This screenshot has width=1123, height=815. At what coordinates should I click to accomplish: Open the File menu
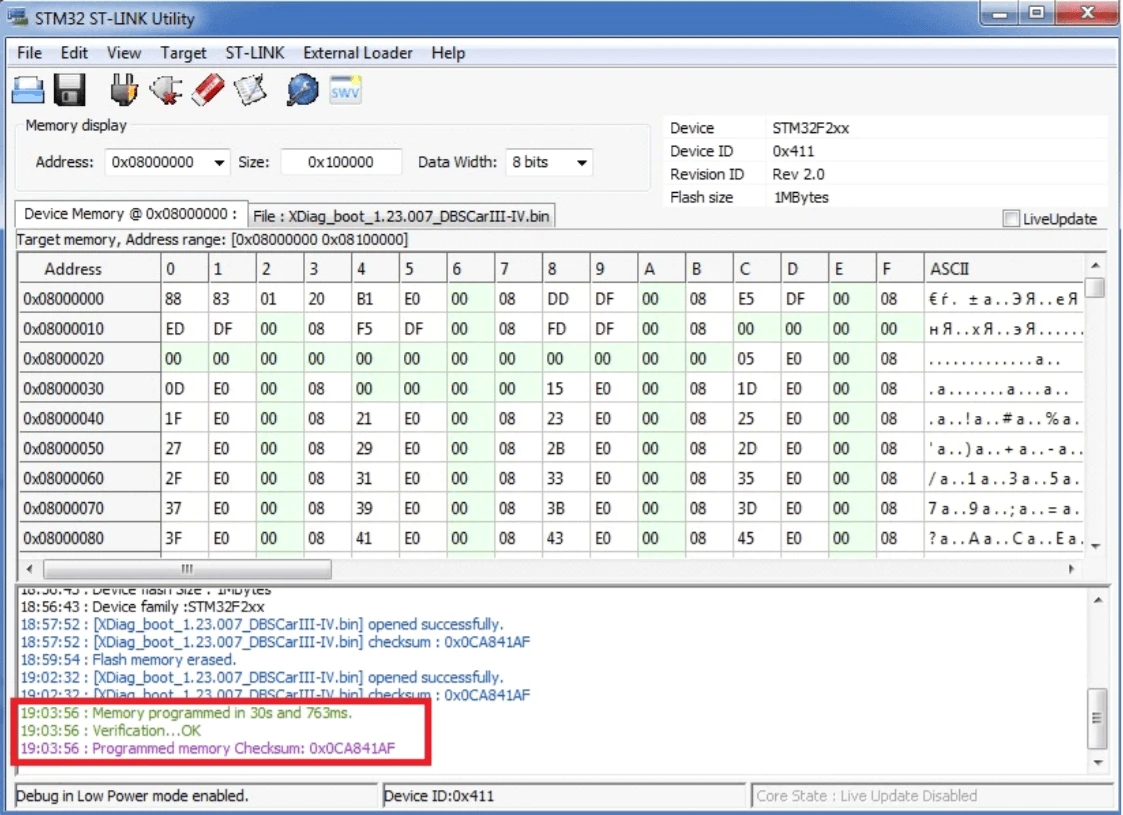pyautogui.click(x=29, y=53)
